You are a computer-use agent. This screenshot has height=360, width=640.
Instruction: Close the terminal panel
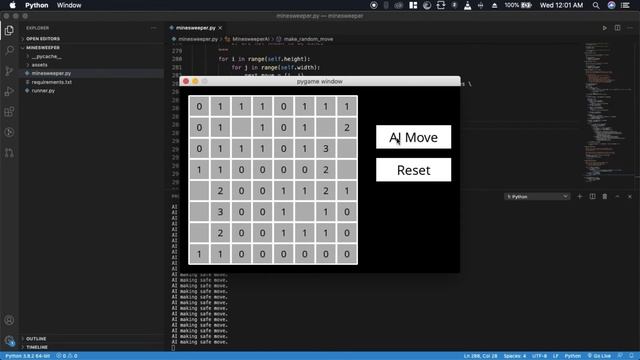coord(630,196)
